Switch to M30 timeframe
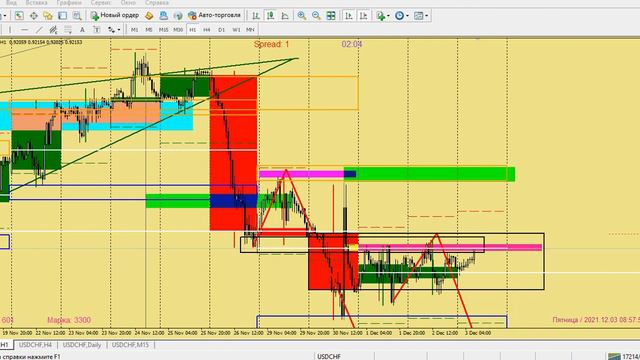 (178, 30)
